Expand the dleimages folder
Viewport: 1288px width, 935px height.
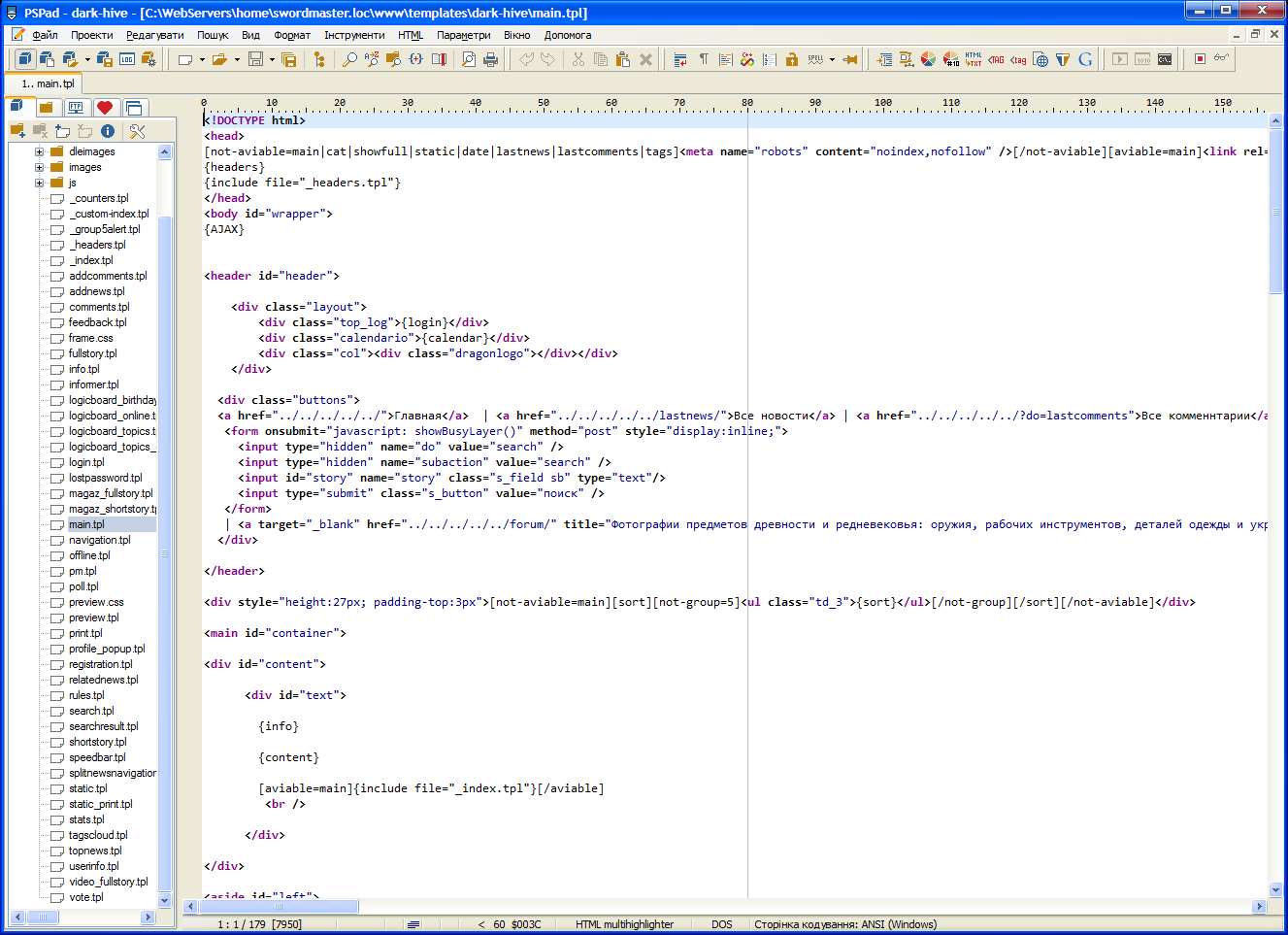(39, 151)
